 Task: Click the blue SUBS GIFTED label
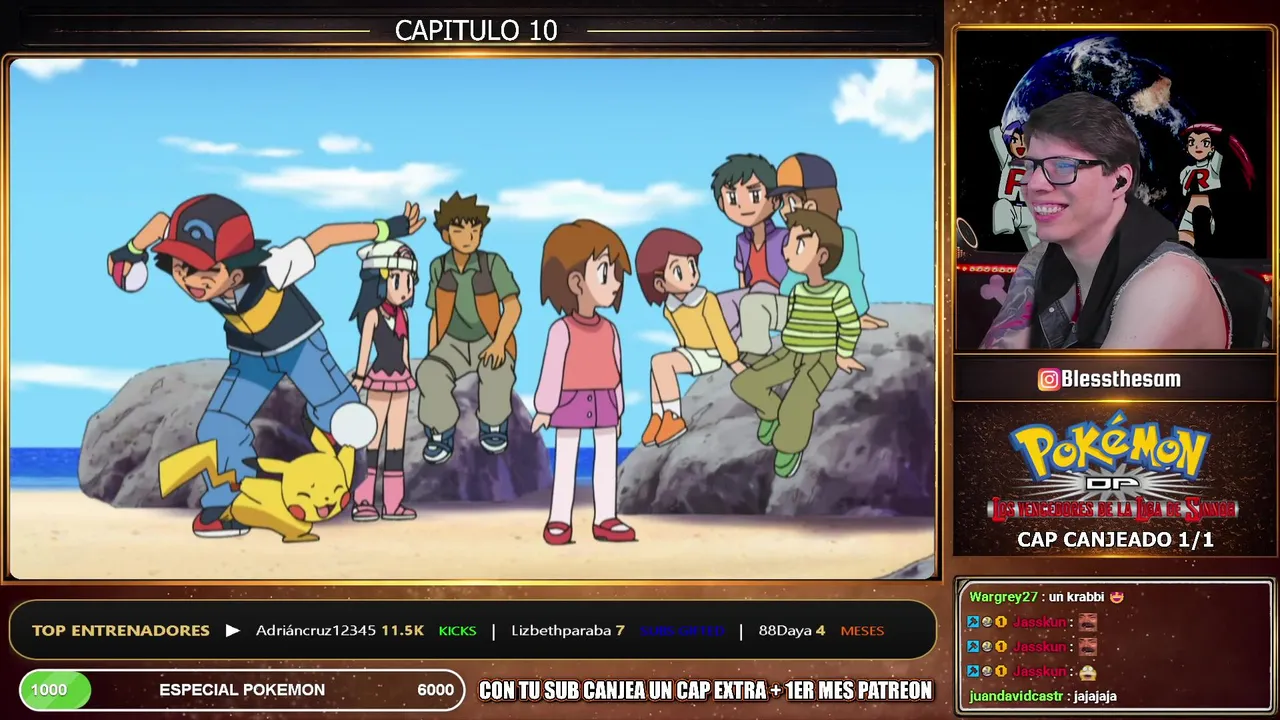682,631
